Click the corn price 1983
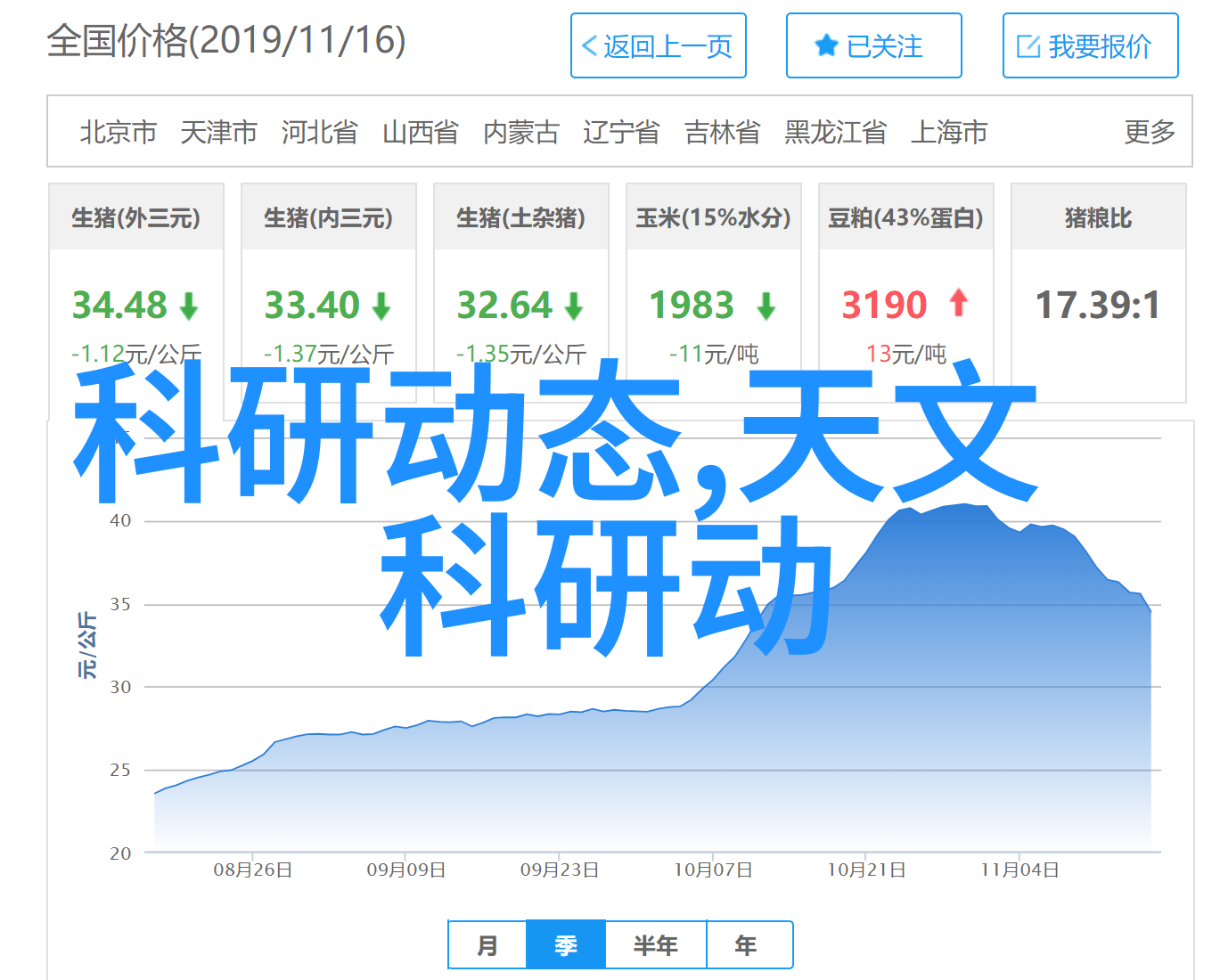This screenshot has height=980, width=1212. pos(692,306)
